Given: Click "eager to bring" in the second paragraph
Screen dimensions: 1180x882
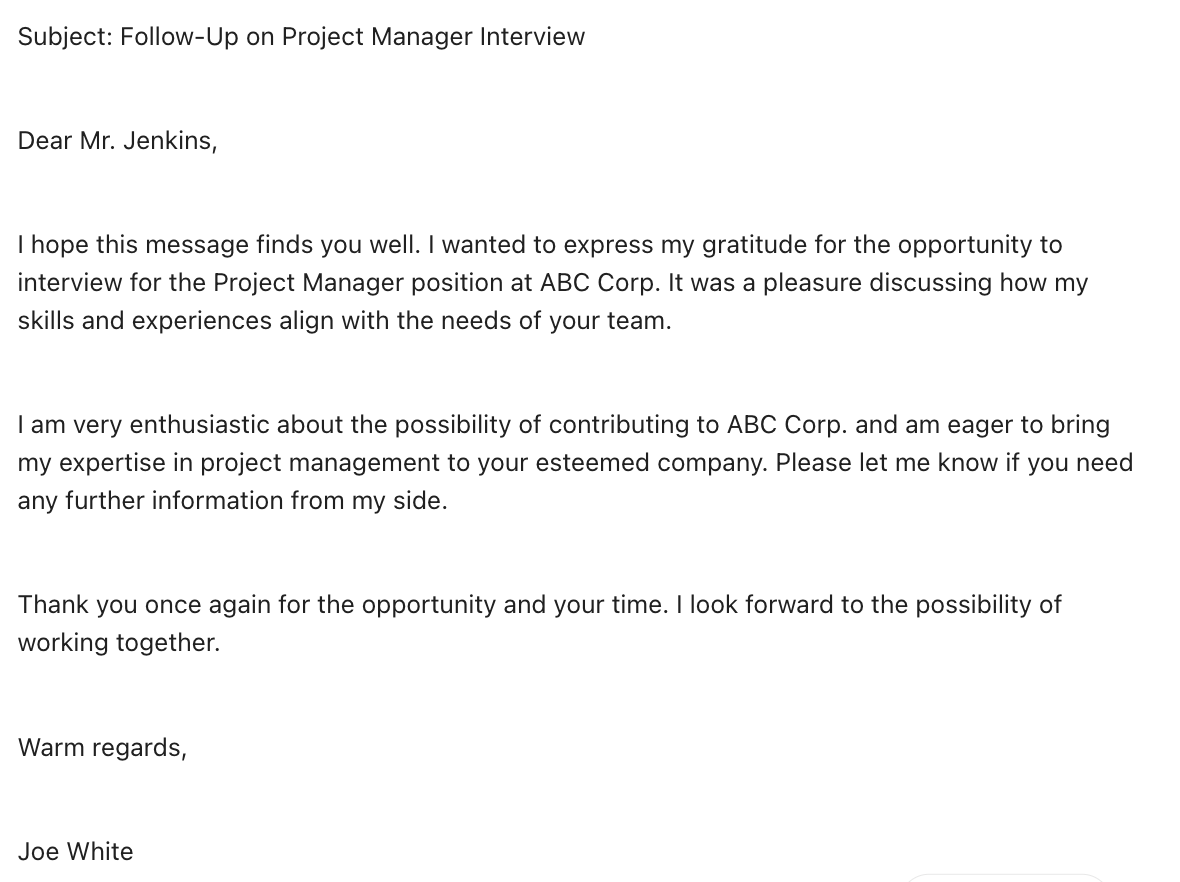Looking at the screenshot, I should pos(1021,425).
